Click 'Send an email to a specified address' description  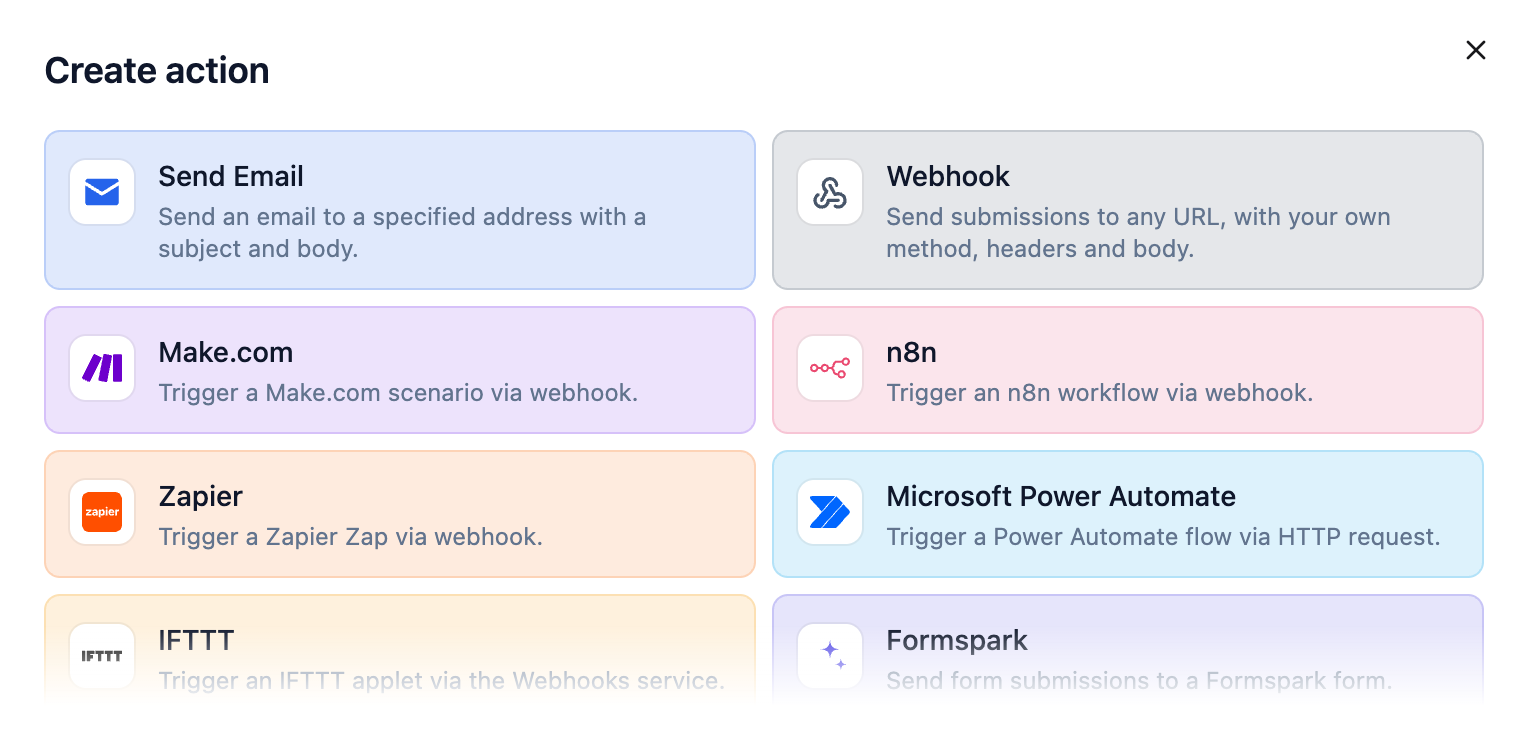(x=402, y=233)
